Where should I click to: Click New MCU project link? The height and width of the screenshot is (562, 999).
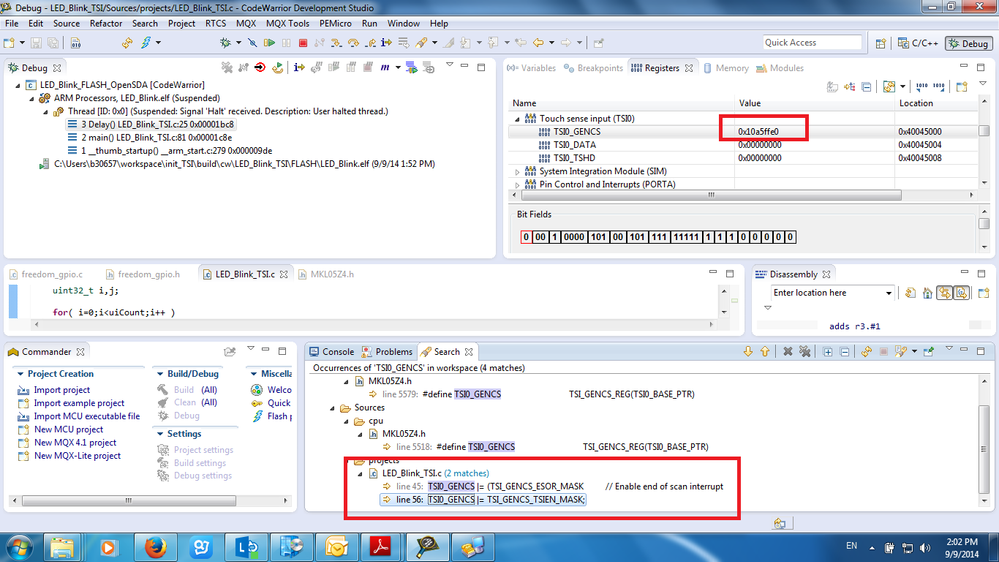[68, 429]
